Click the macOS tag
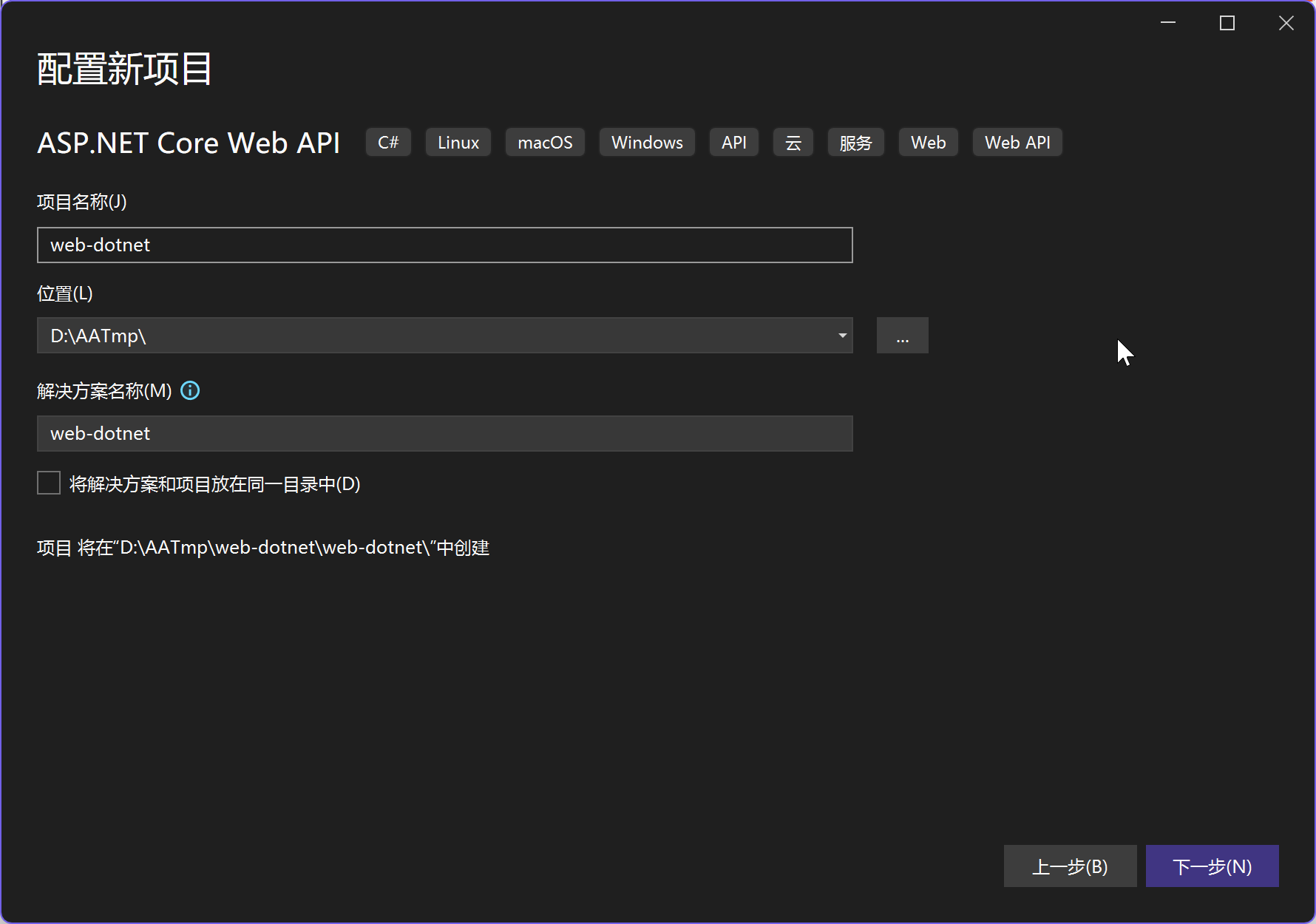Image resolution: width=1316 pixels, height=924 pixels. 545,142
